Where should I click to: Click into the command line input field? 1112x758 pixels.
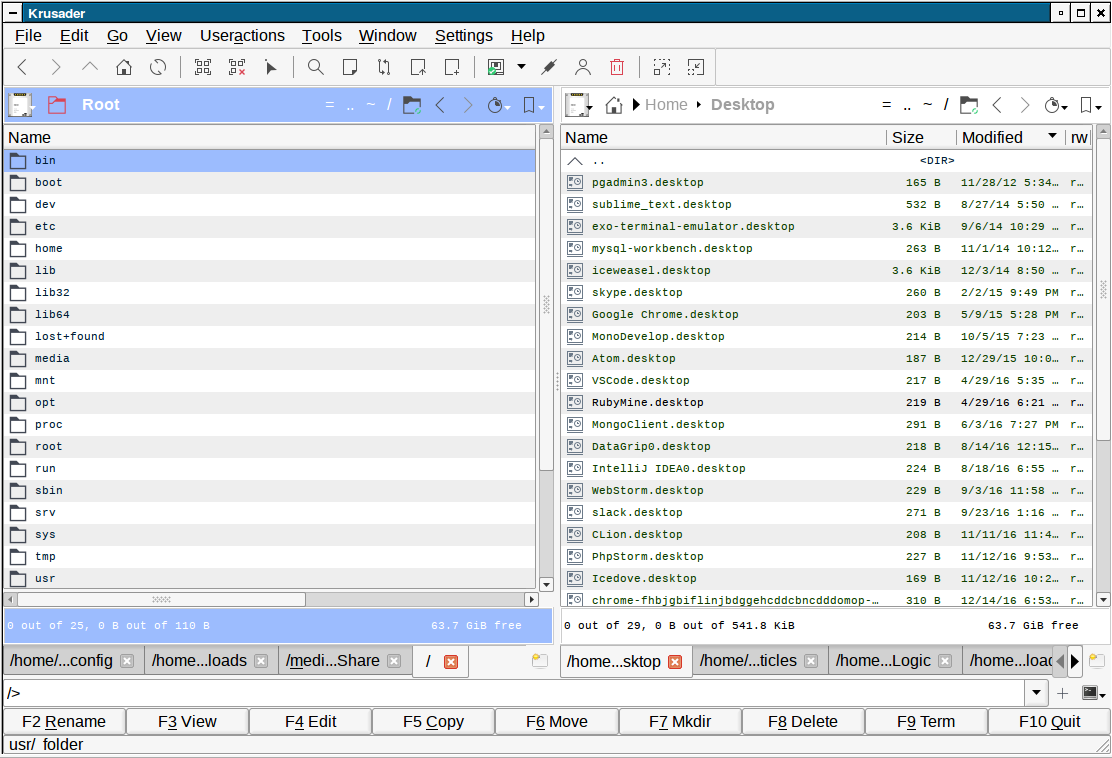pos(516,693)
